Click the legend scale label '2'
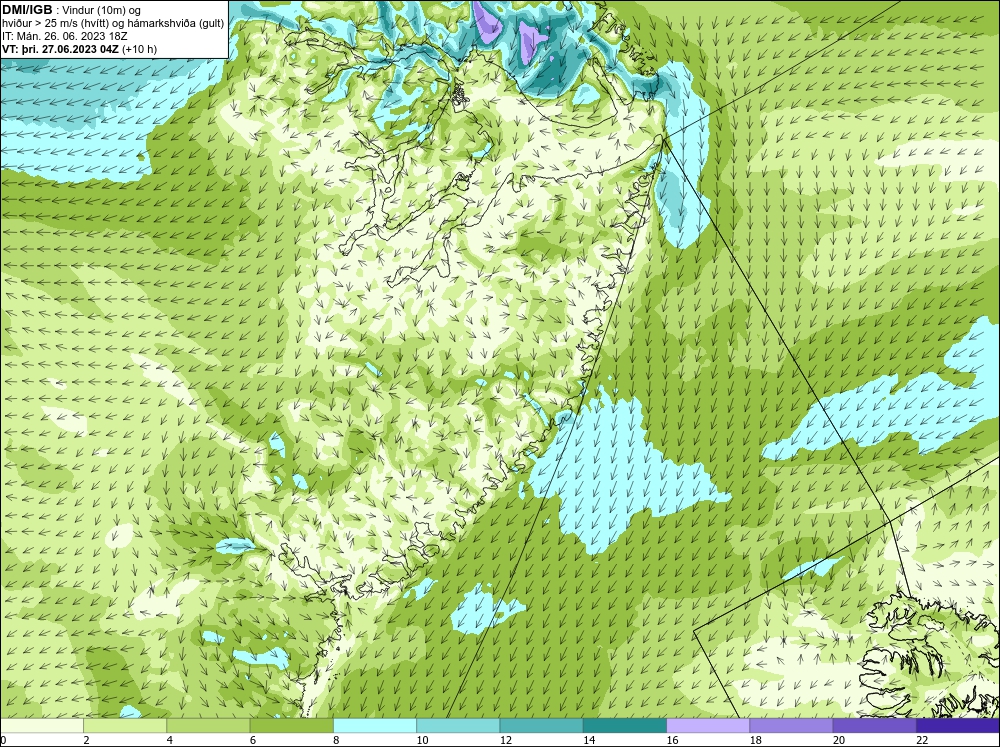The width and height of the screenshot is (1000, 747). pyautogui.click(x=86, y=740)
